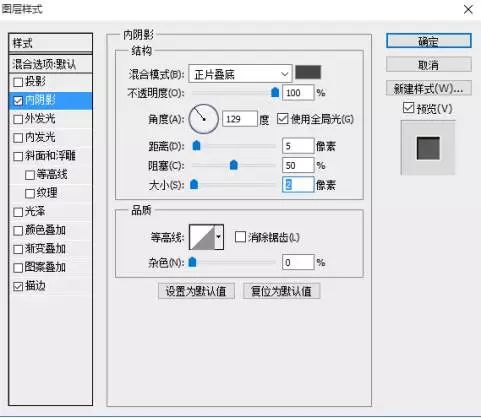
Task: Select the 描边 style label
Action: pos(35,286)
